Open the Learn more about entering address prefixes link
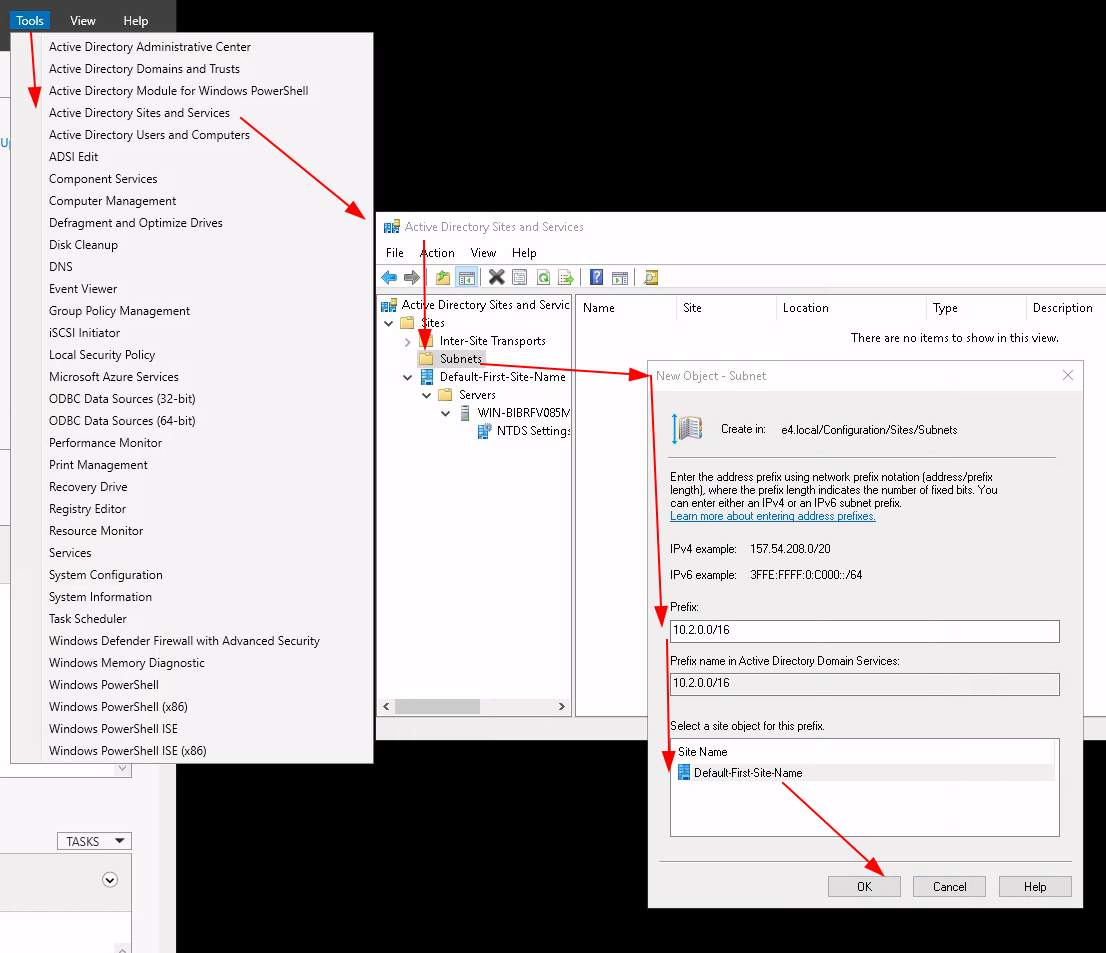Screen dimensions: 1106x953 pyautogui.click(x=772, y=516)
